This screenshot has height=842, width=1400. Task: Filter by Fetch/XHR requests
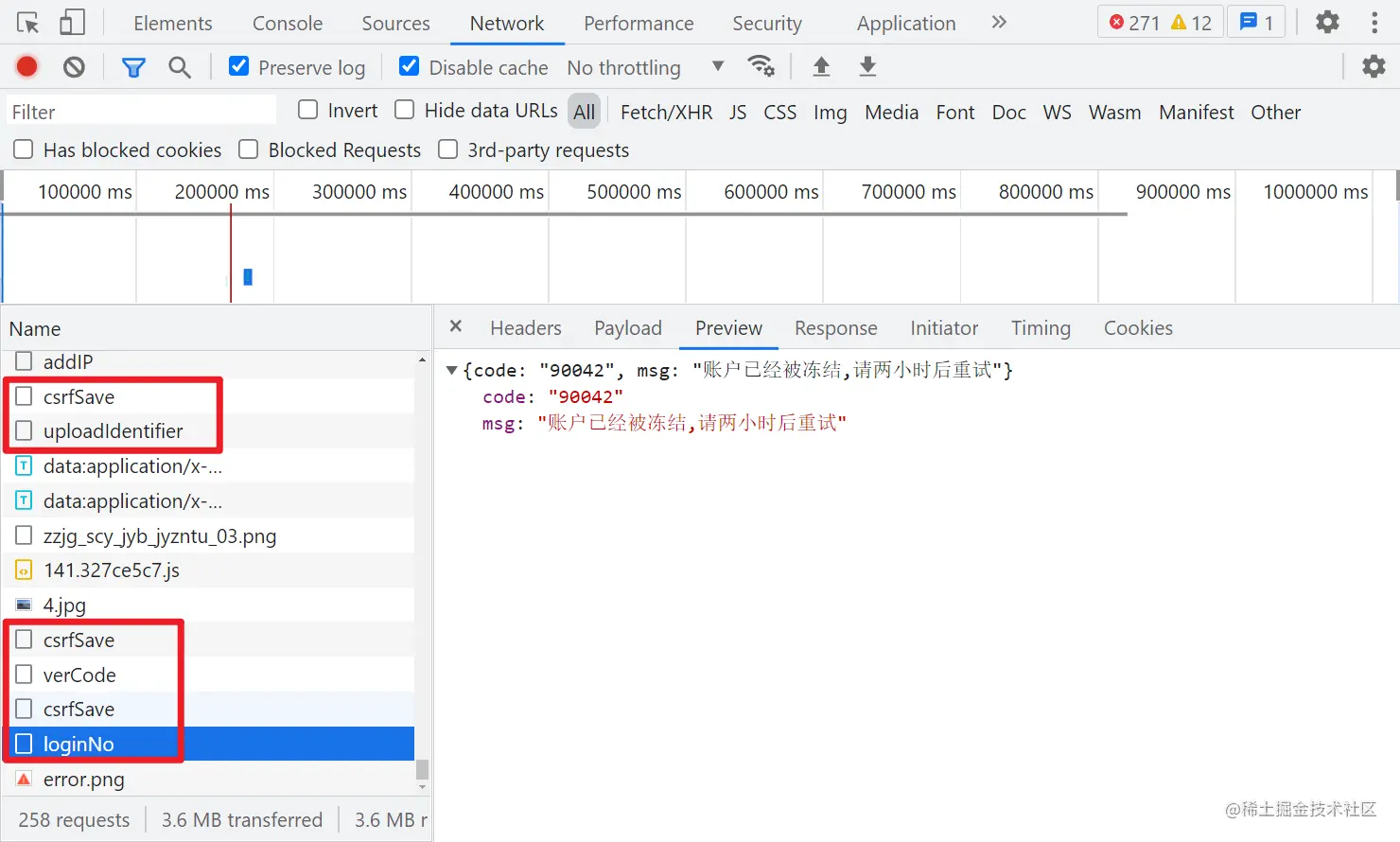(667, 112)
